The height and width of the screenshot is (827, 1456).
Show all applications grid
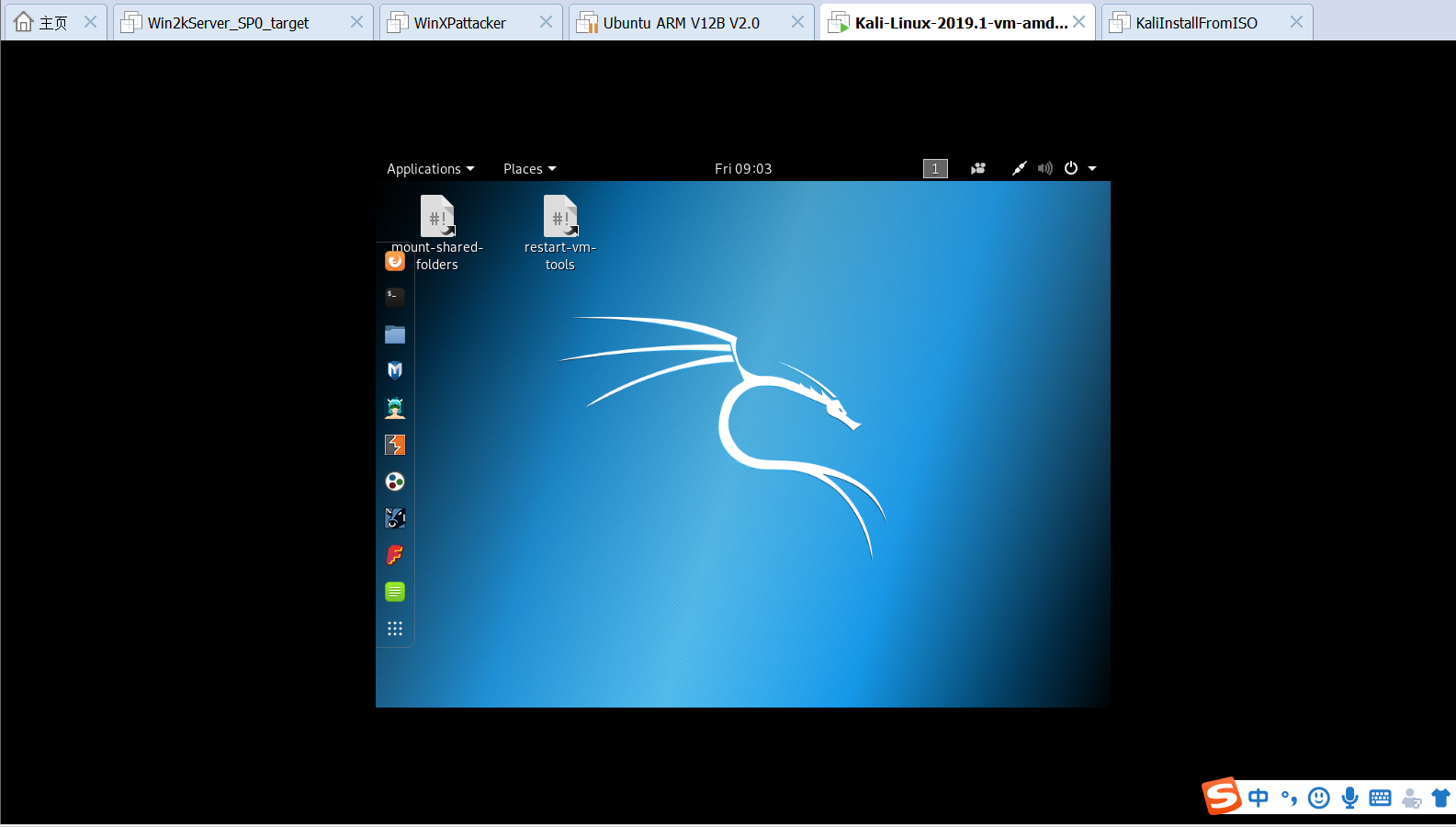pos(395,629)
